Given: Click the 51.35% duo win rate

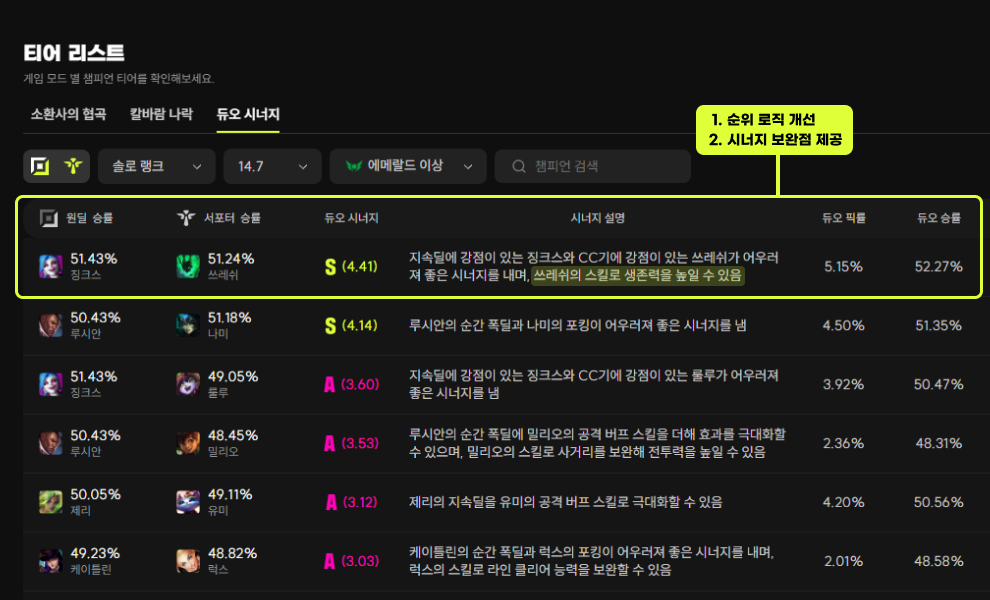Looking at the screenshot, I should [x=939, y=325].
